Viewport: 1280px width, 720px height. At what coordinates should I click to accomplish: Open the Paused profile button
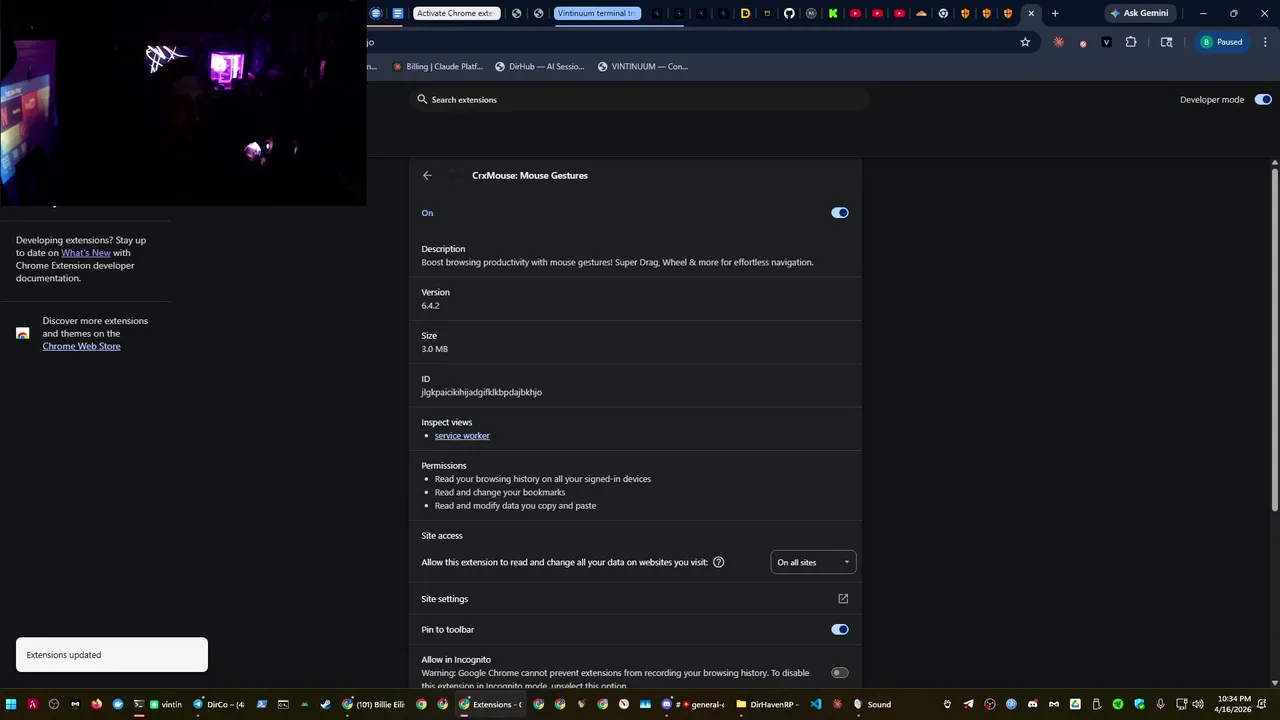[x=1222, y=42]
